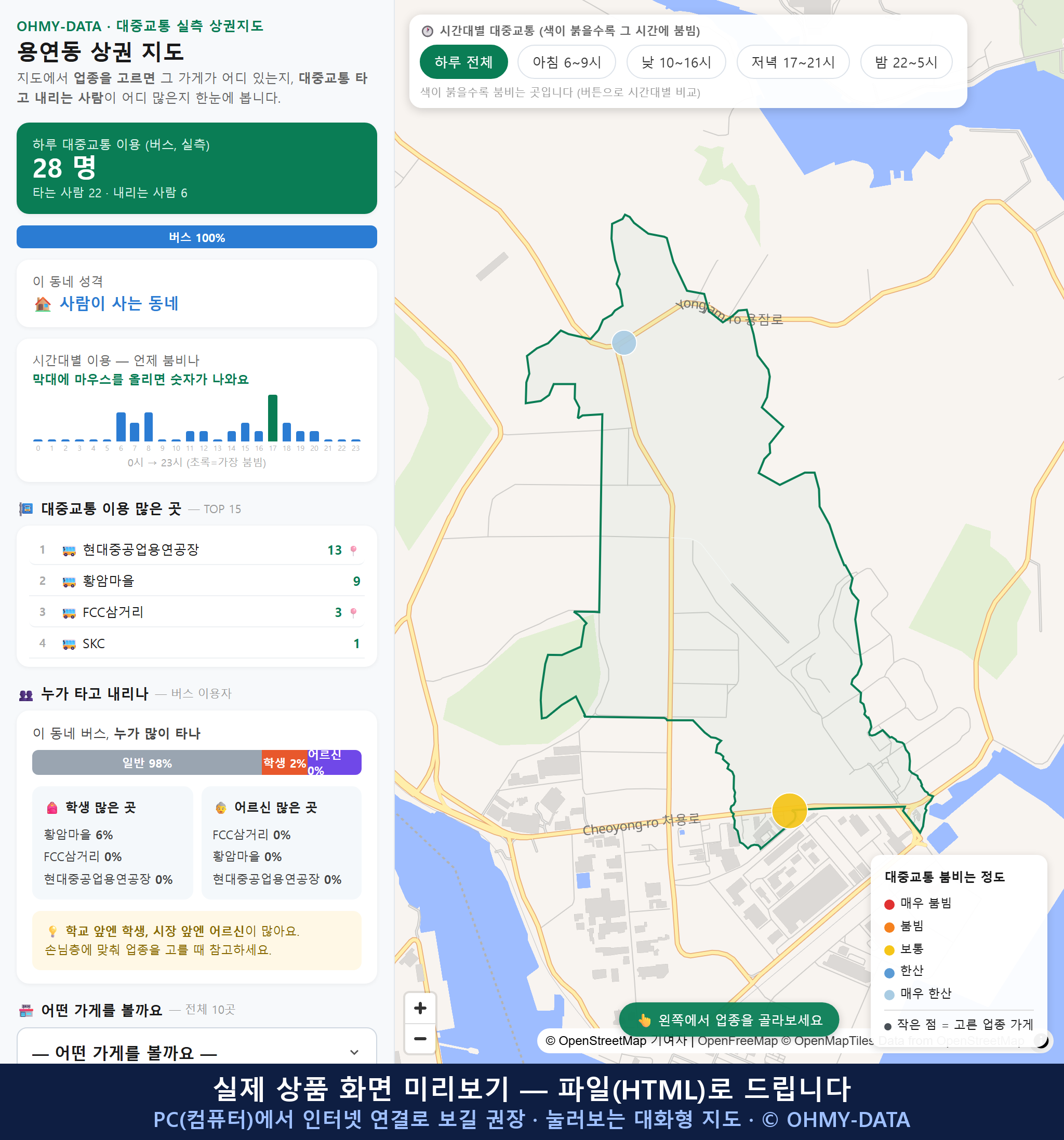The height and width of the screenshot is (1140, 1064).
Task: Click the light blue 매우 한산 legend dot
Action: pyautogui.click(x=889, y=995)
